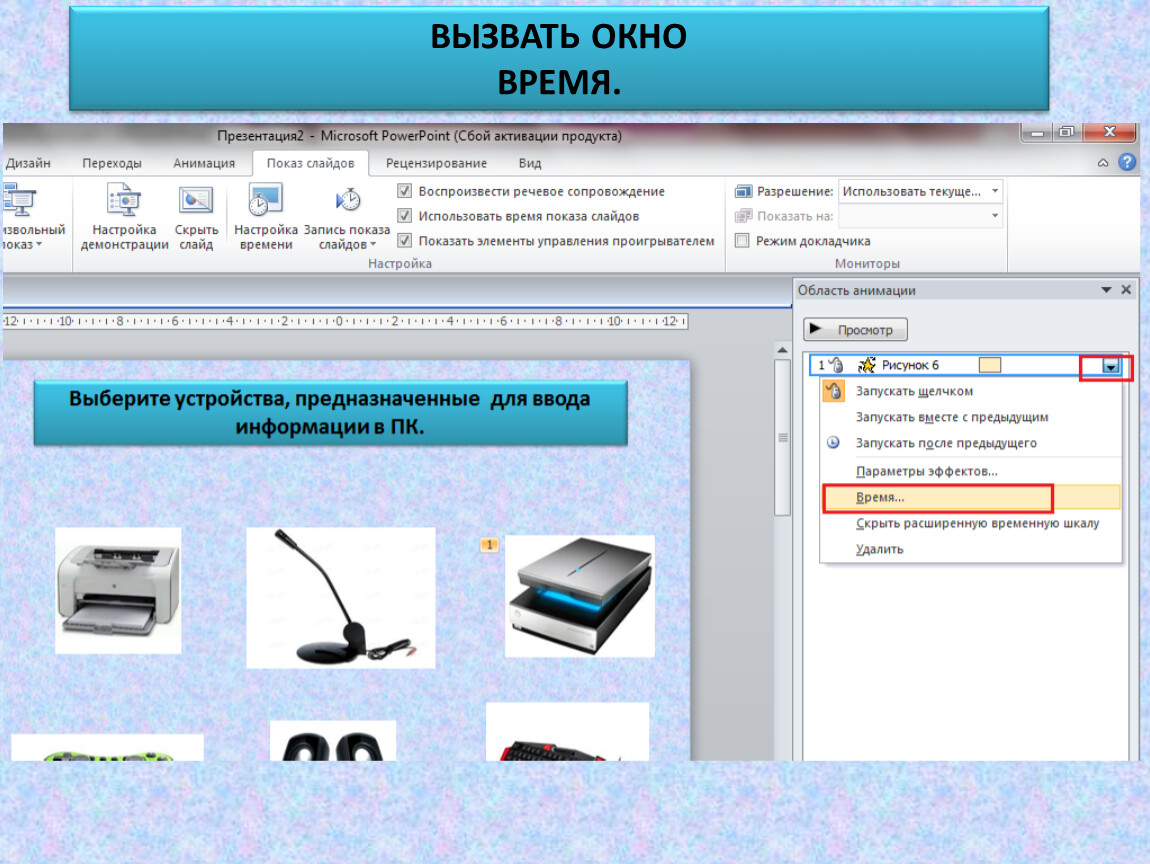This screenshot has height=864, width=1150.
Task: Enable Режим докладчика checkbox
Action: coord(742,241)
